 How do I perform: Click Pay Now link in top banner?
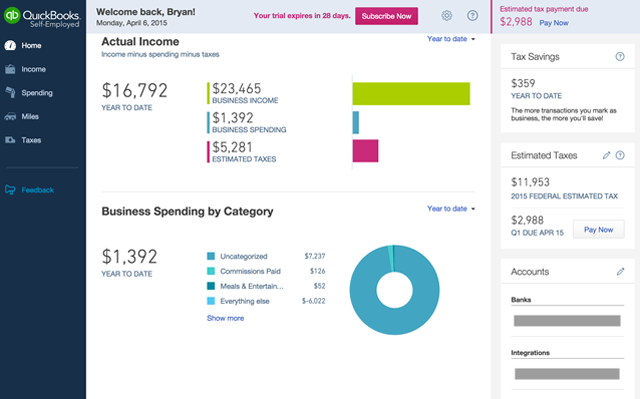click(554, 23)
